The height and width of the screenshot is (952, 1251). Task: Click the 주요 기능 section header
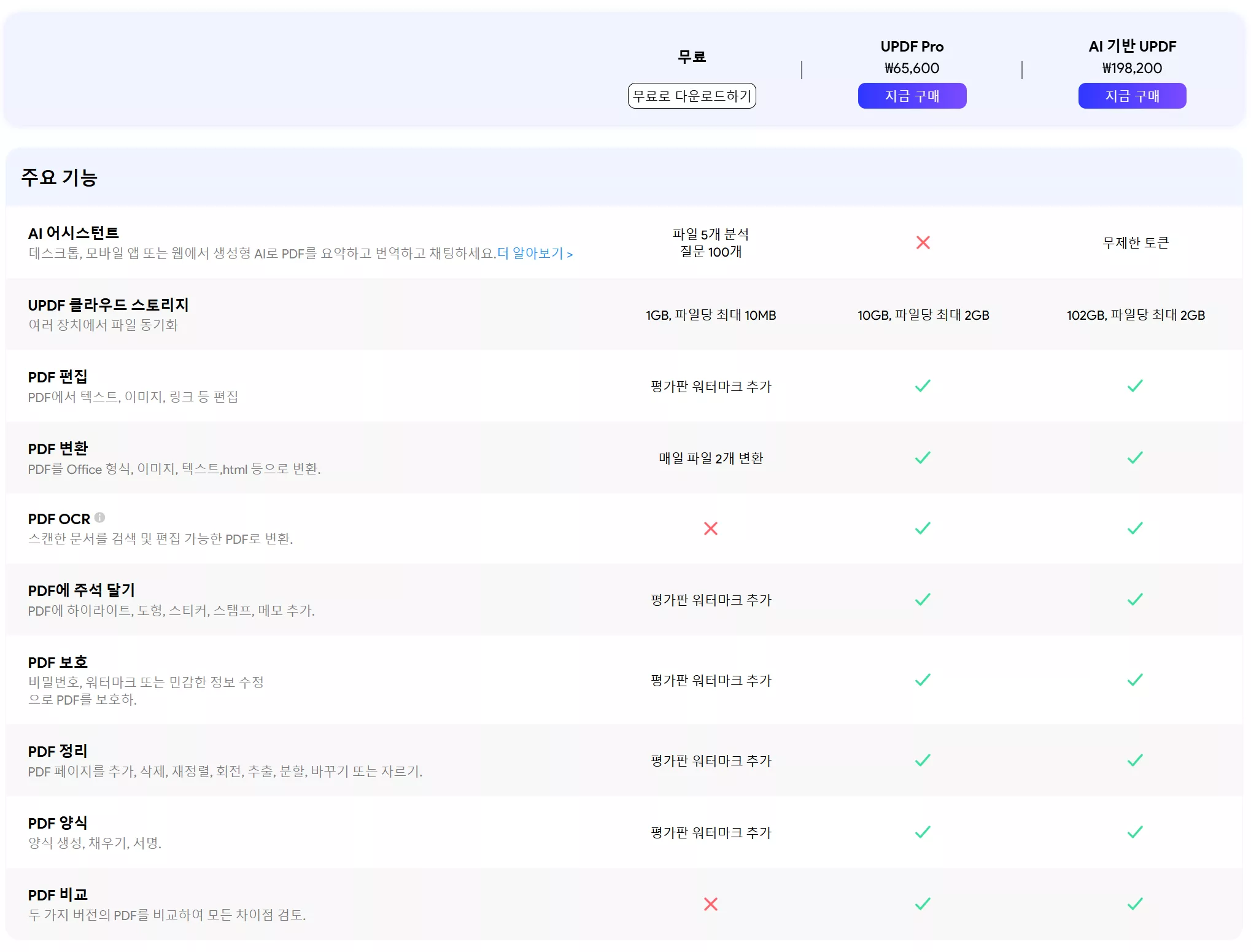(59, 177)
